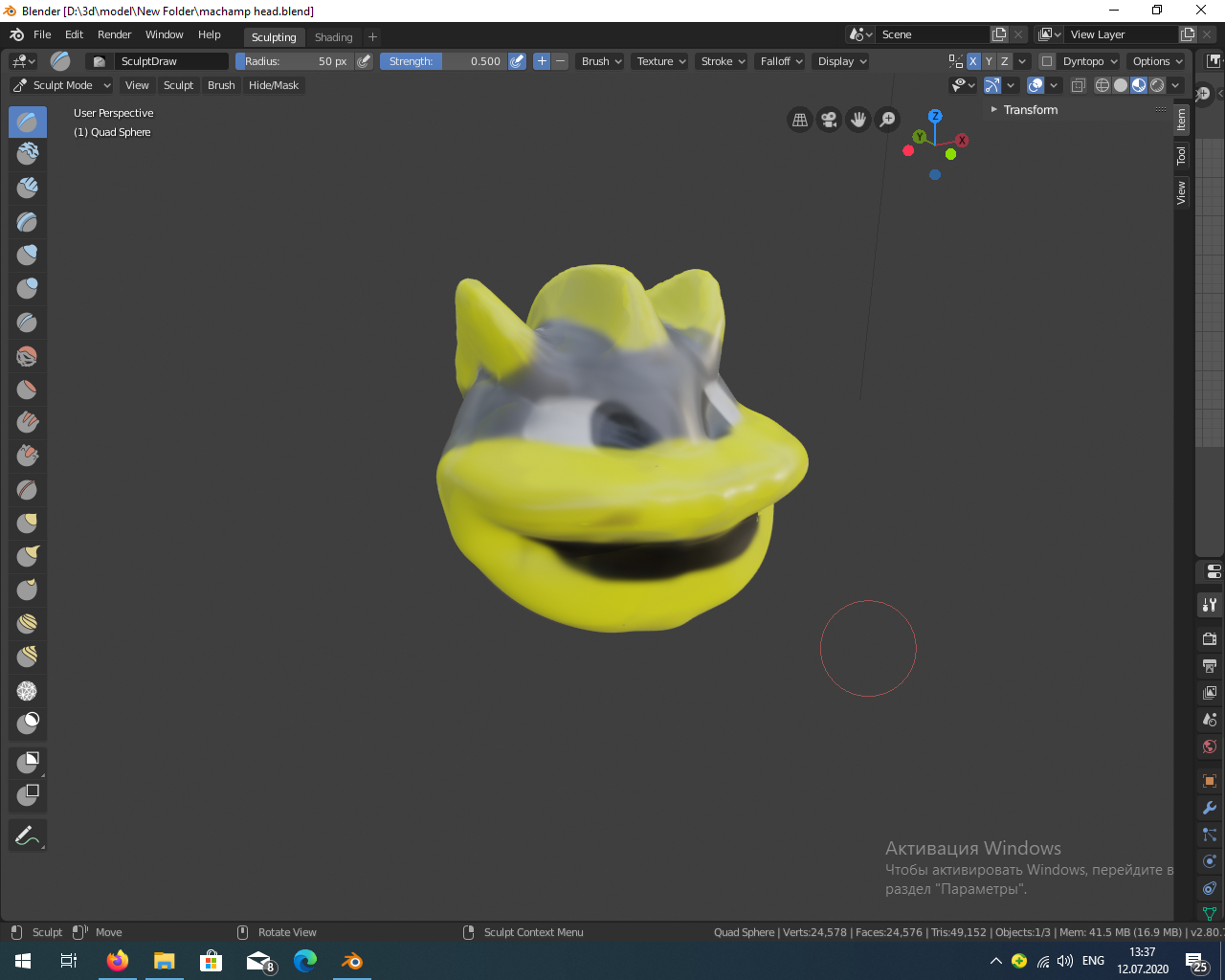Screen dimensions: 1225x980
Task: Set brush direction to Subtract (minus)
Action: (x=561, y=61)
